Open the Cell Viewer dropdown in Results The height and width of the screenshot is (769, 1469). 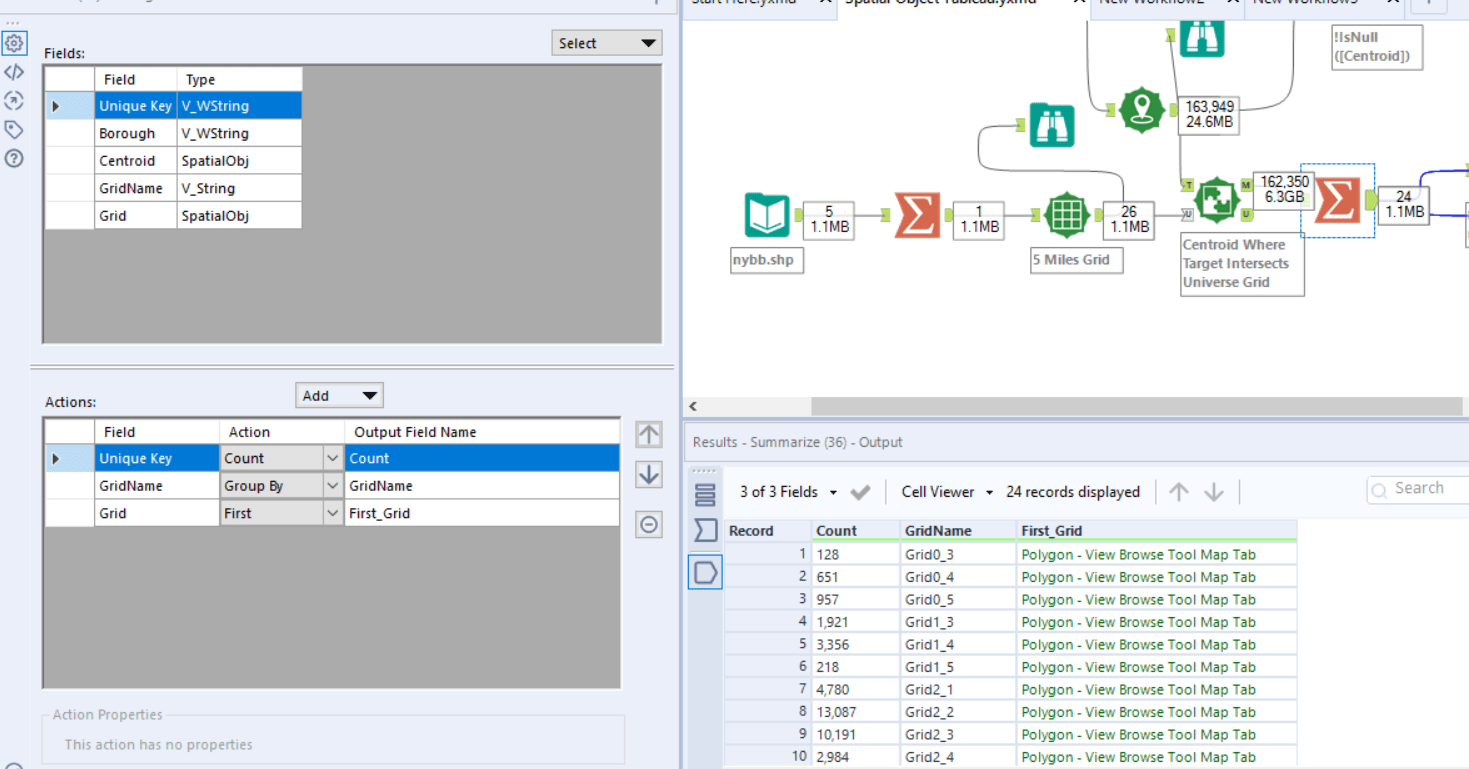pyautogui.click(x=941, y=491)
